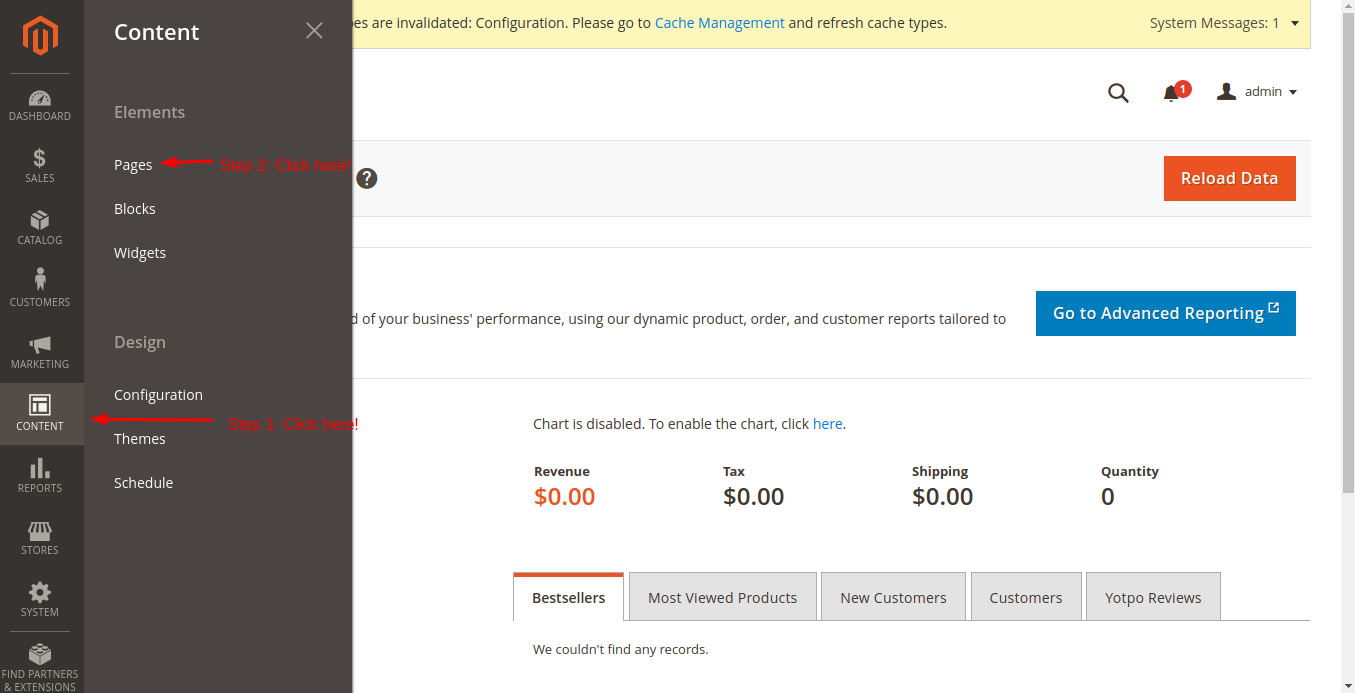
Task: Switch to Most Viewed Products tab
Action: tap(722, 597)
